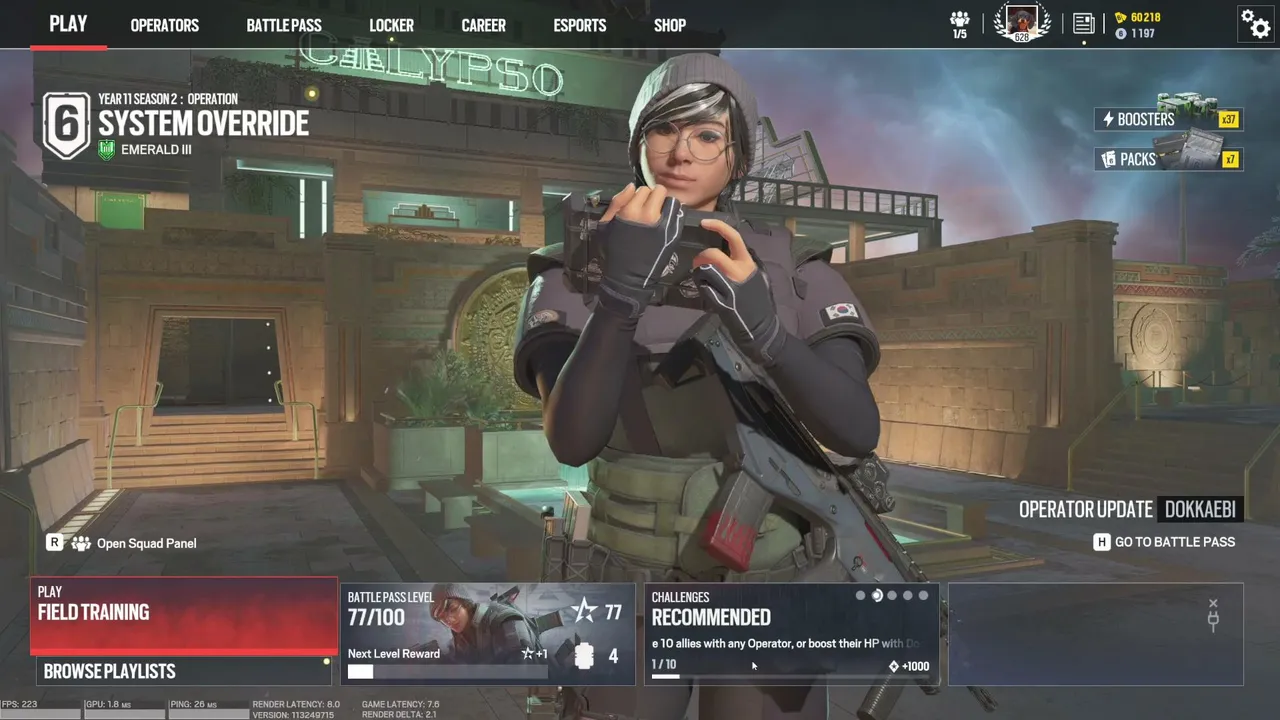Click the H key prompt icon
The image size is (1280, 720).
coord(1101,542)
